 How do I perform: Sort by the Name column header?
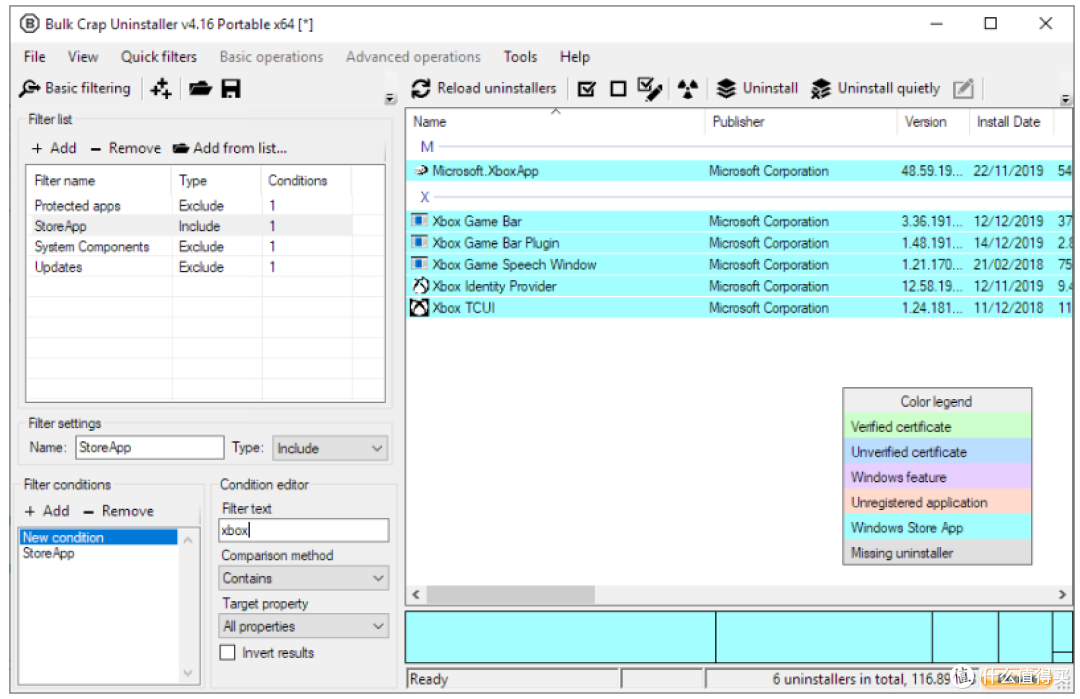555,122
